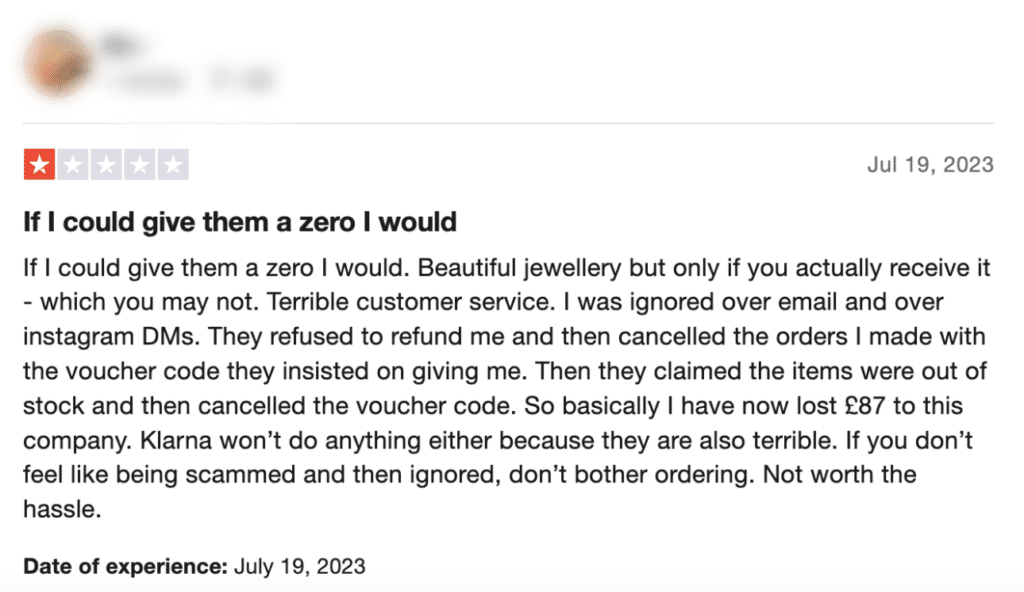Select the second grey star
Viewport: 1024px width, 592px height.
tap(73, 165)
